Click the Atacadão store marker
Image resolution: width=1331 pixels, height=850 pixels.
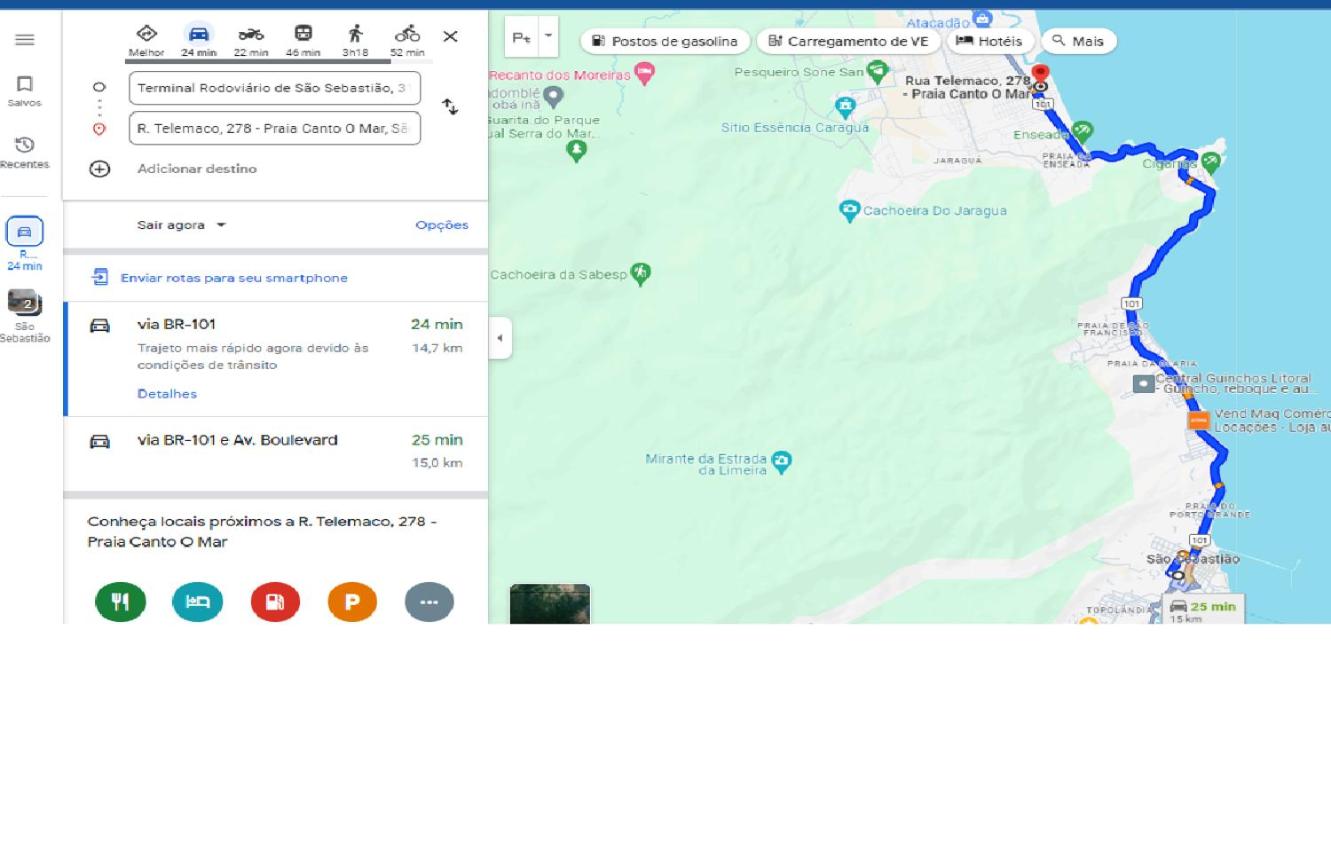(983, 18)
